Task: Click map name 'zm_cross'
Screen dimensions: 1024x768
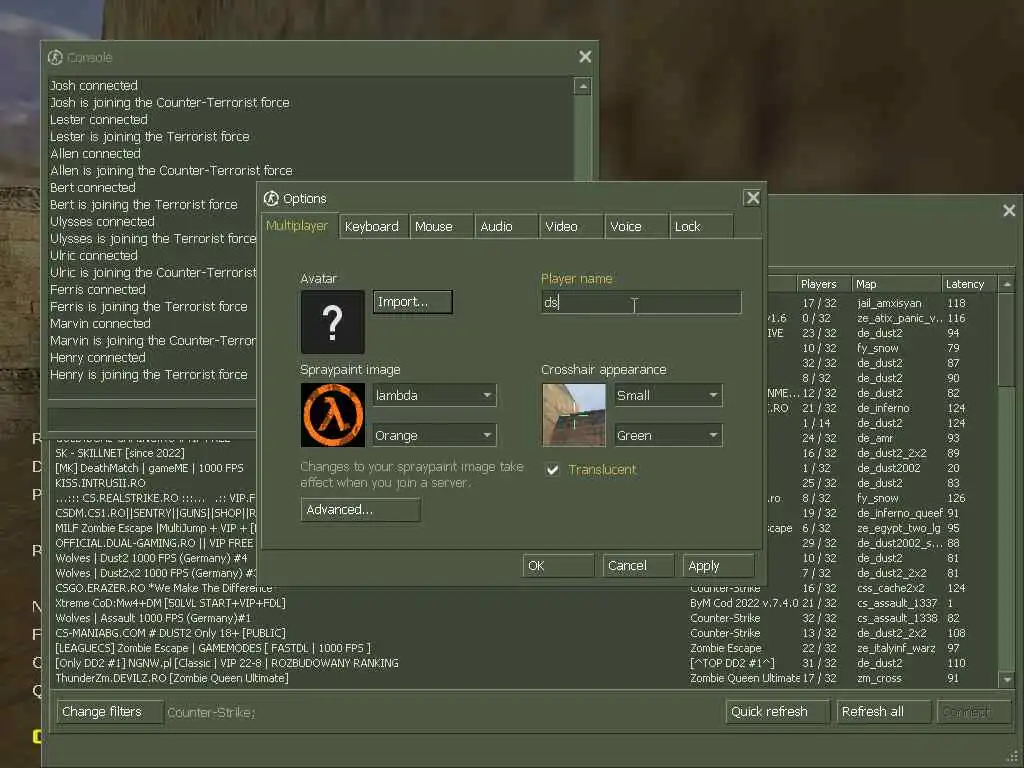Action: point(879,679)
